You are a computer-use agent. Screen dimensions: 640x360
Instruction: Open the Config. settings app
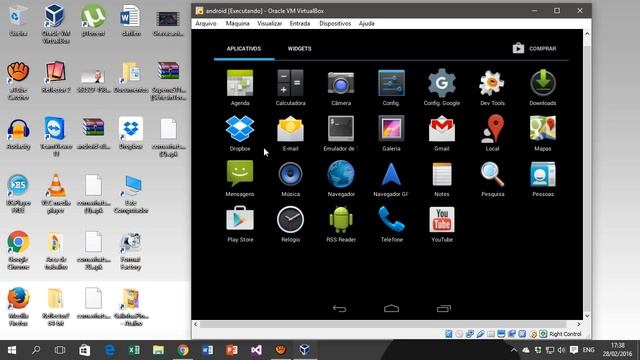(x=391, y=87)
